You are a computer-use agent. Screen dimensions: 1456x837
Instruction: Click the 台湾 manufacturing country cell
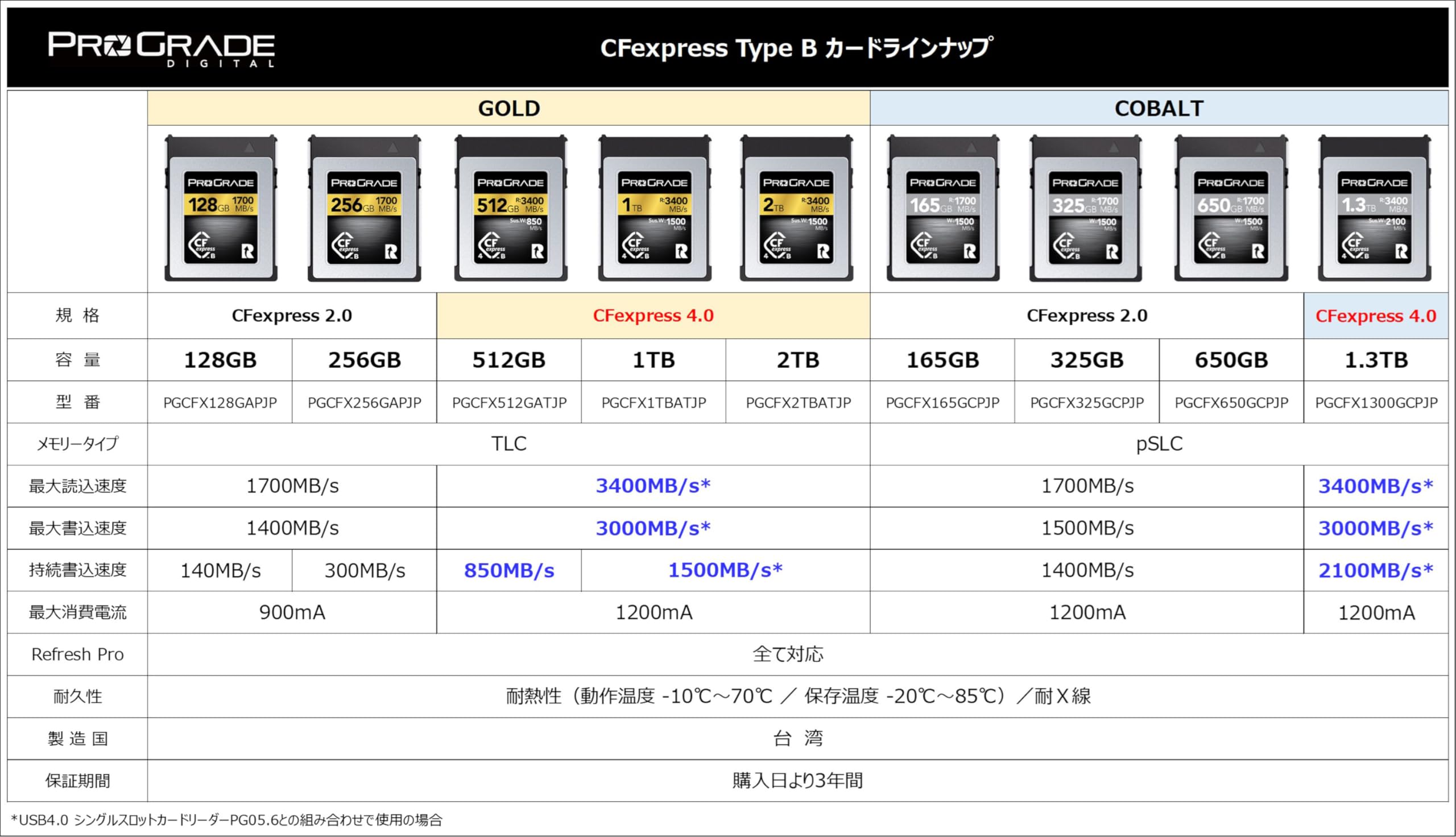(x=798, y=739)
